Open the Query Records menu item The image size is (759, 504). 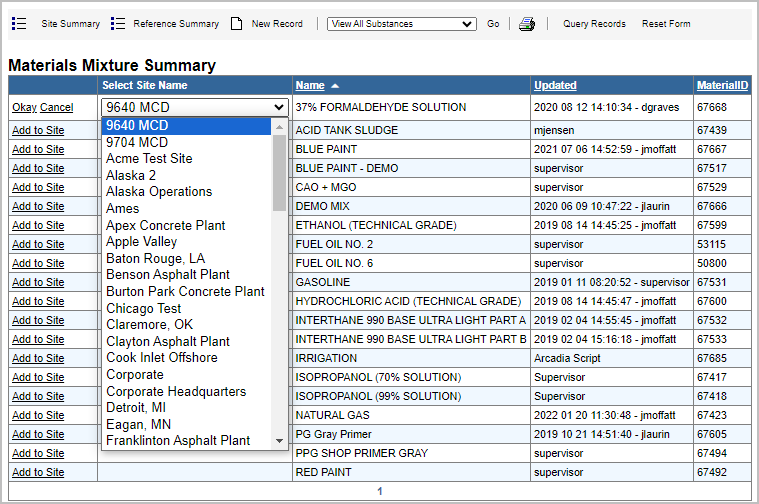point(594,24)
